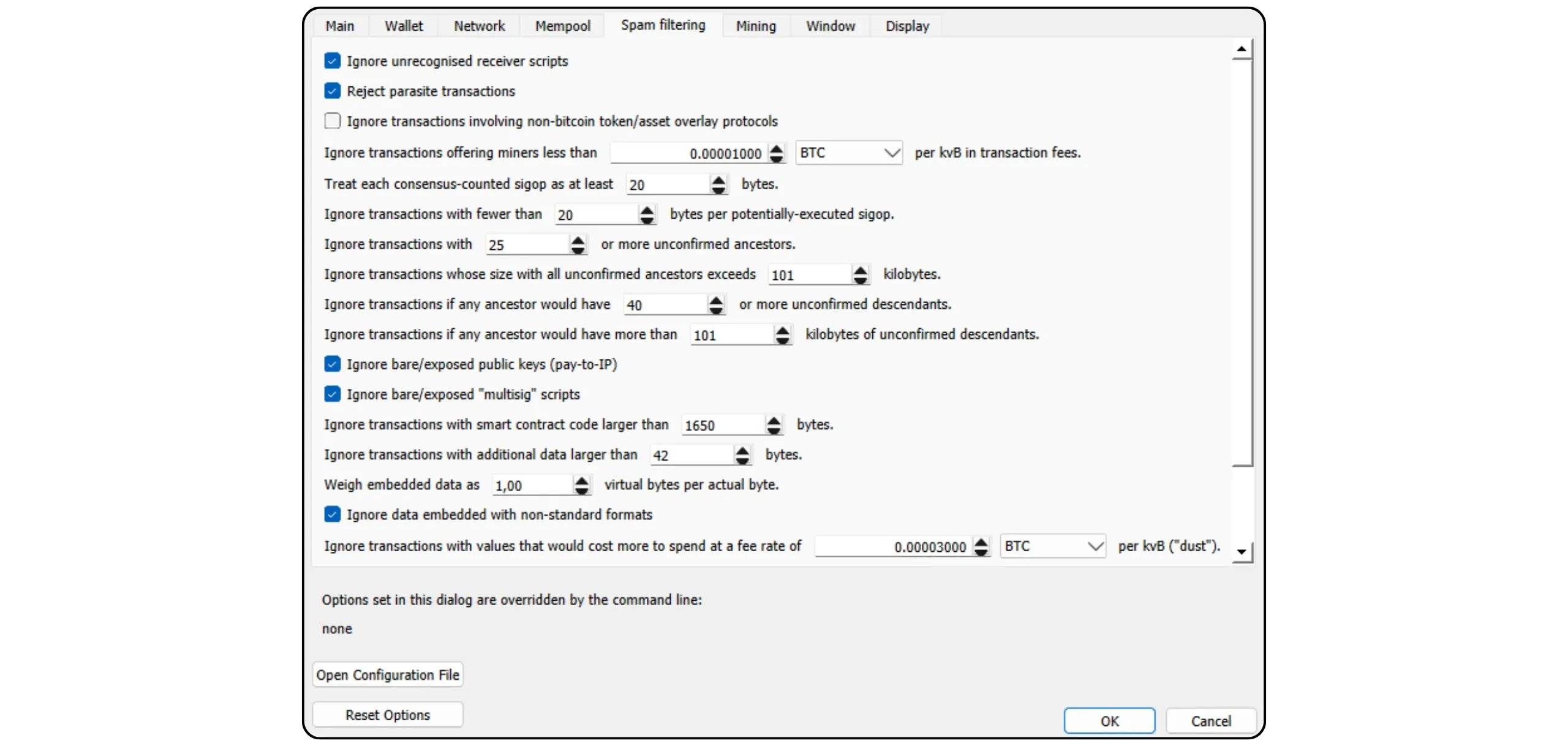1568x746 pixels.
Task: Decrease dust fee rate with down arrow
Action: pos(981,551)
